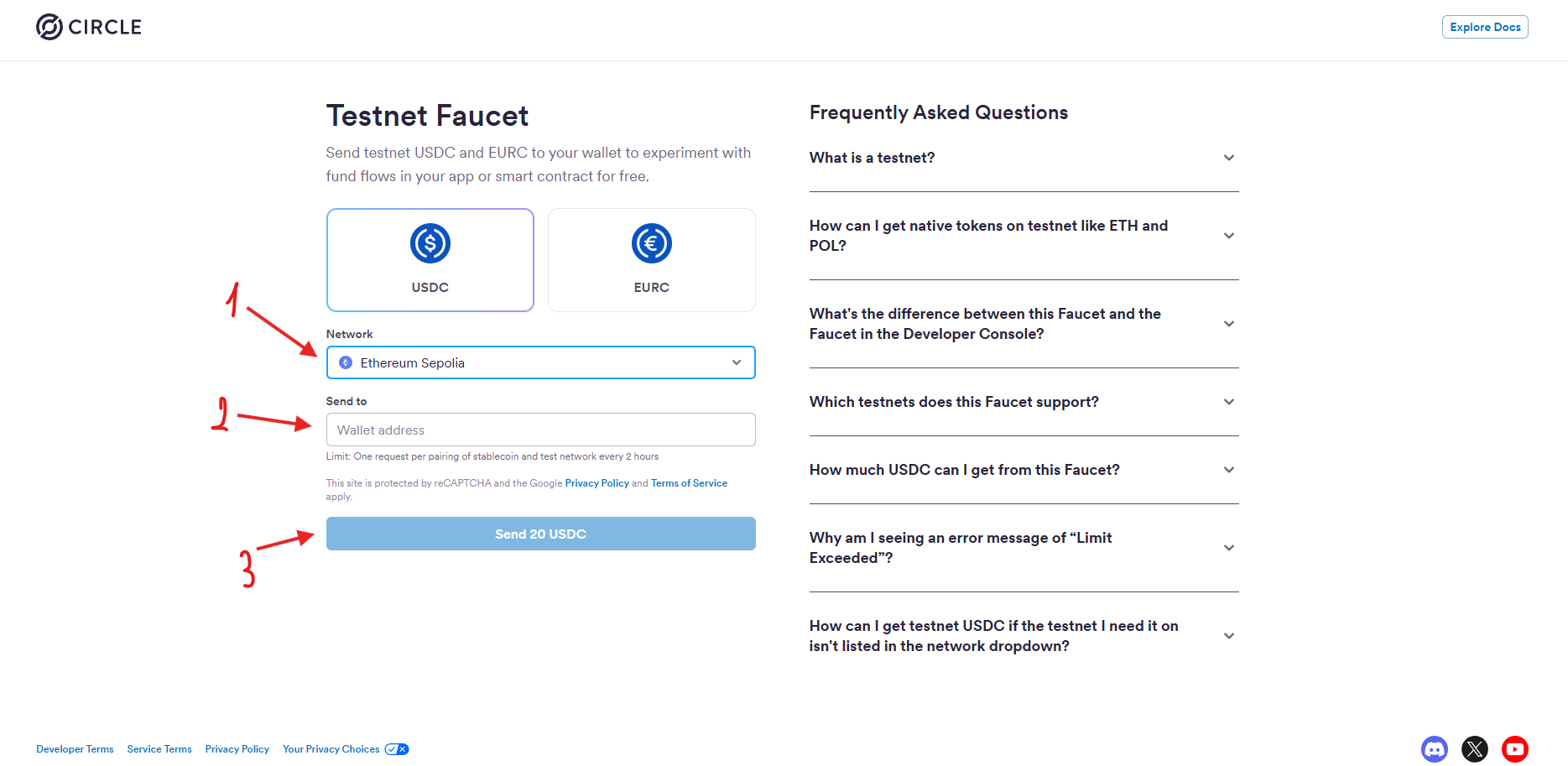The height and width of the screenshot is (766, 1568).
Task: Expand "Which testnets does this Faucet support?"
Action: 1024,402
